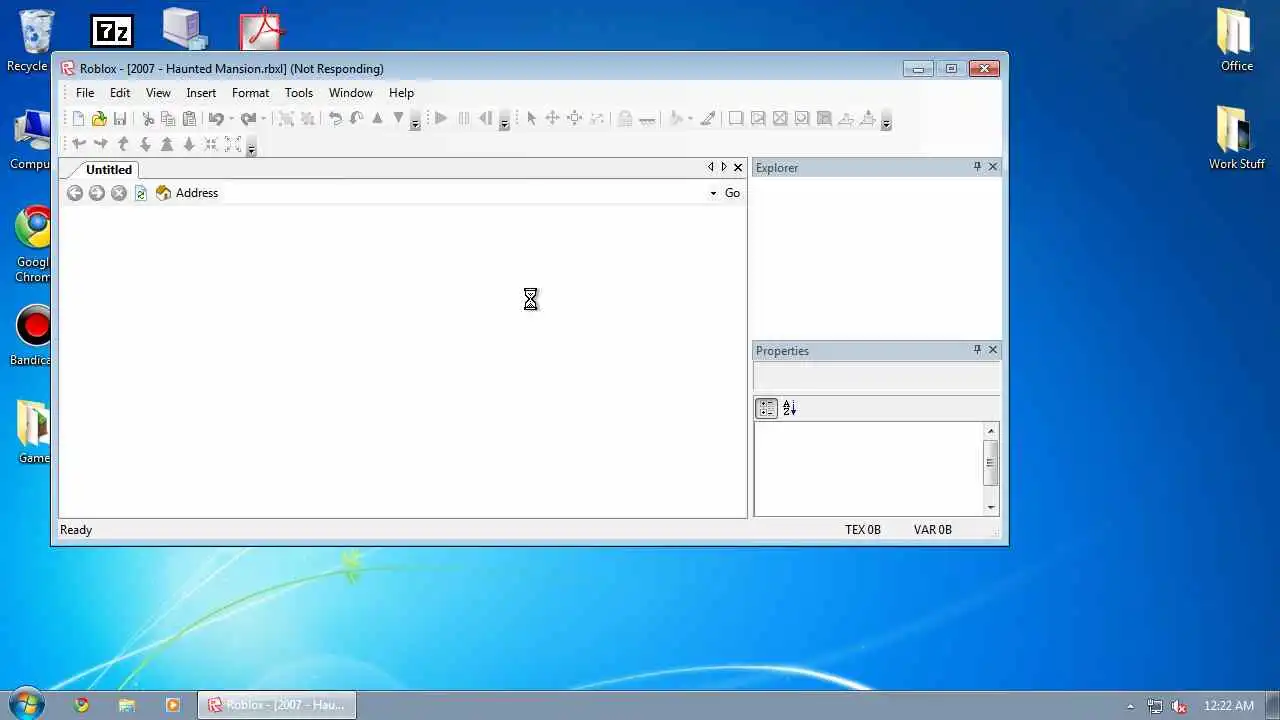Select the four-arrow move tool
The width and height of the screenshot is (1280, 720).
pyautogui.click(x=552, y=118)
